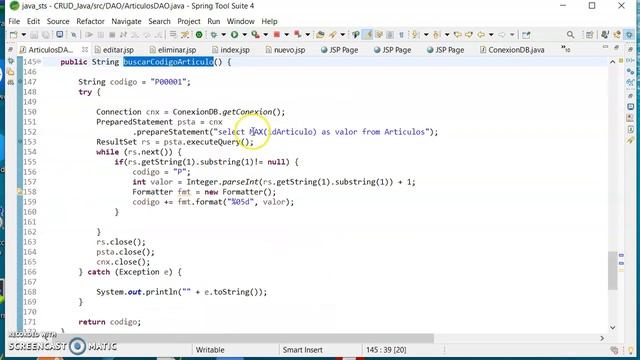The height and width of the screenshot is (360, 640).
Task: Click the red Stop application icon
Action: (276, 35)
